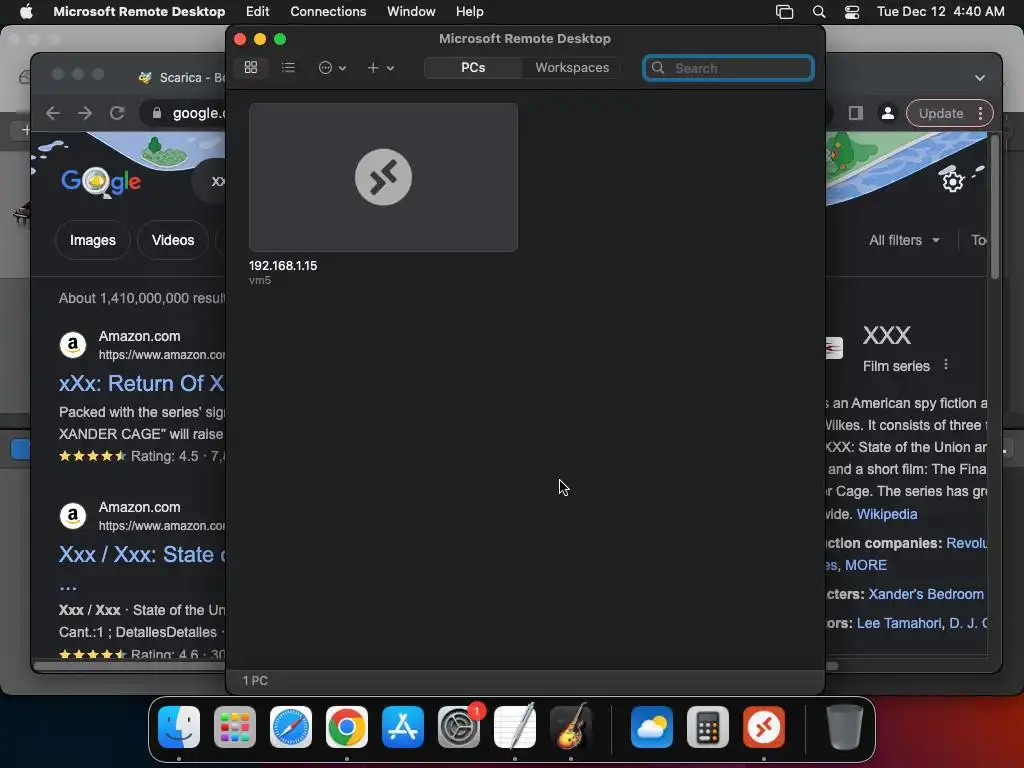
Task: Open the Wikipedia link in knowledge panel
Action: point(886,514)
